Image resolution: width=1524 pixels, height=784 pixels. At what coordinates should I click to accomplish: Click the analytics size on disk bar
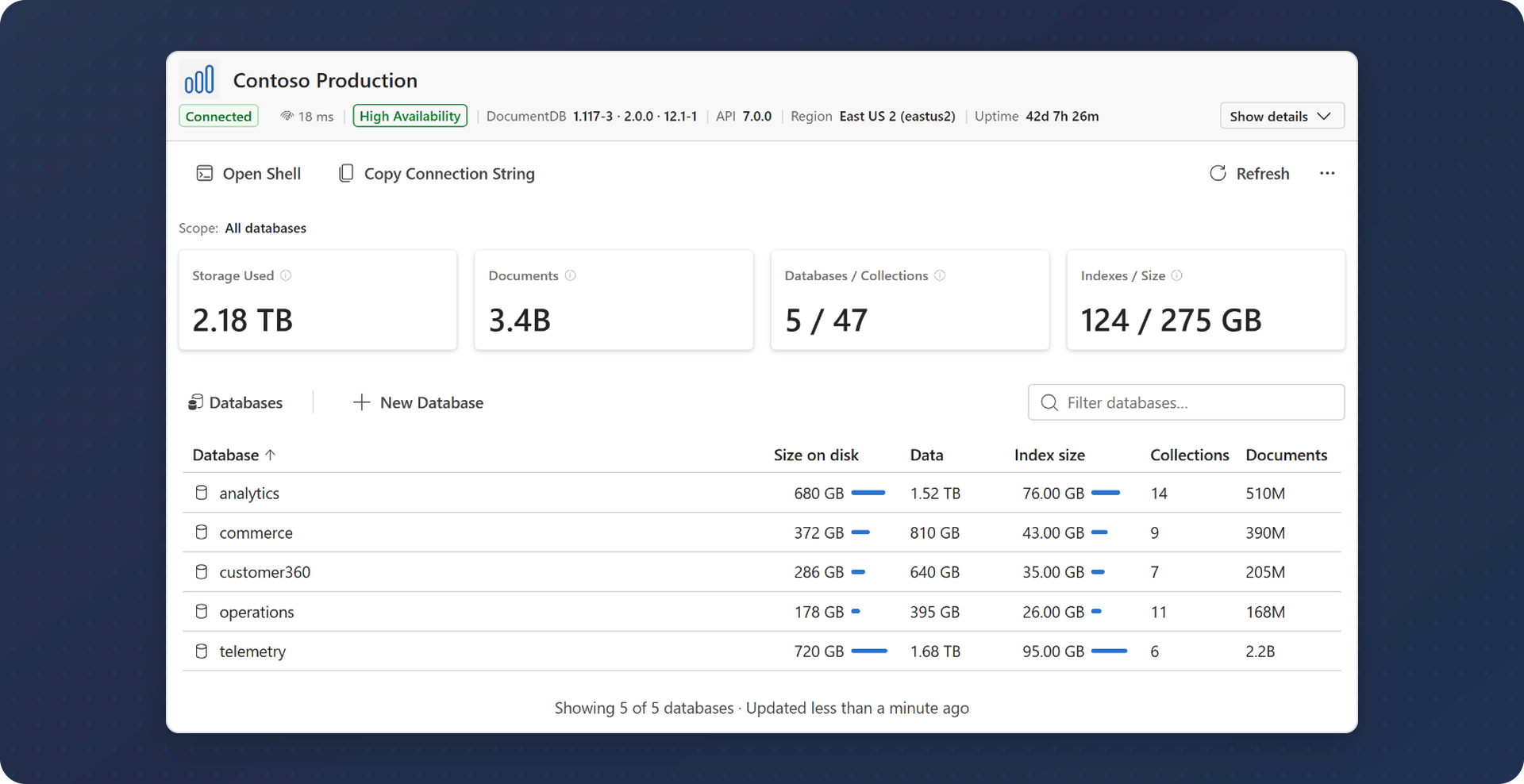click(x=868, y=493)
